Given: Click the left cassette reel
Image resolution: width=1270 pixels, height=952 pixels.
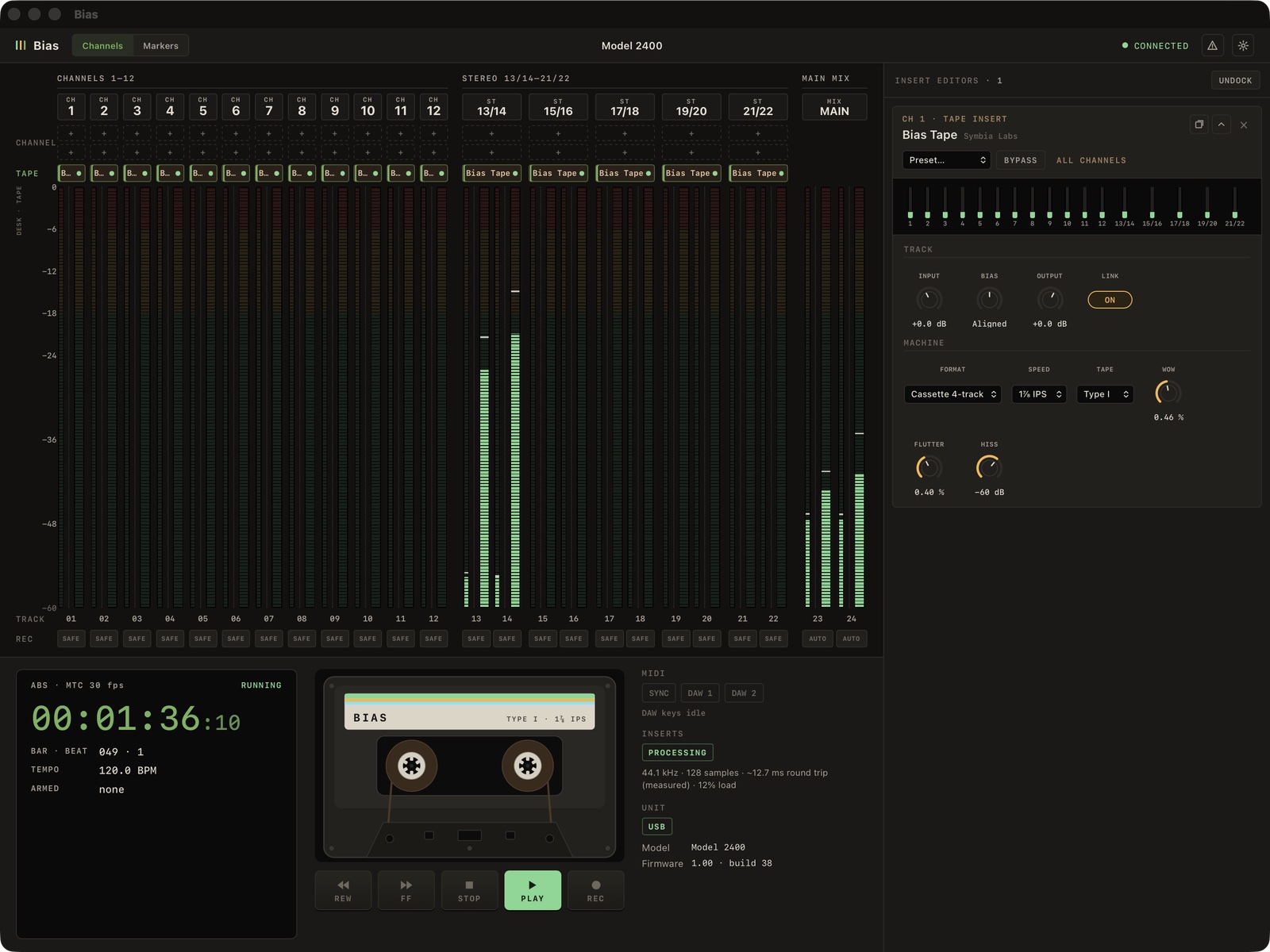Looking at the screenshot, I should (x=411, y=766).
